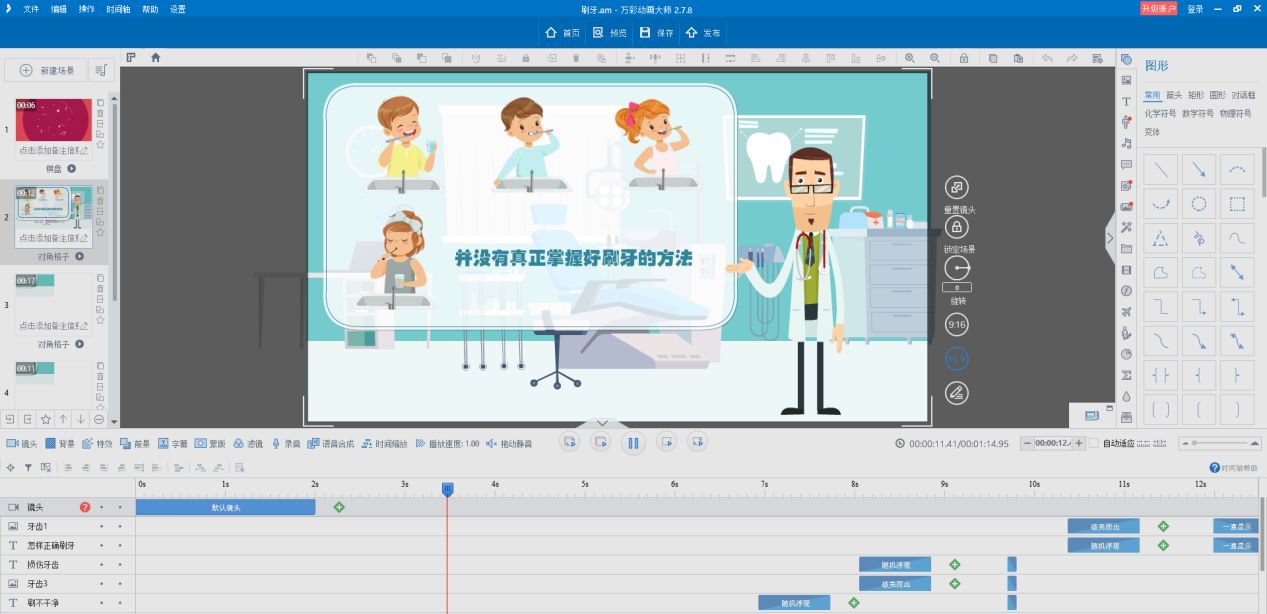The height and width of the screenshot is (614, 1267).
Task: Select the text tool in right sidebar
Action: 1126,101
